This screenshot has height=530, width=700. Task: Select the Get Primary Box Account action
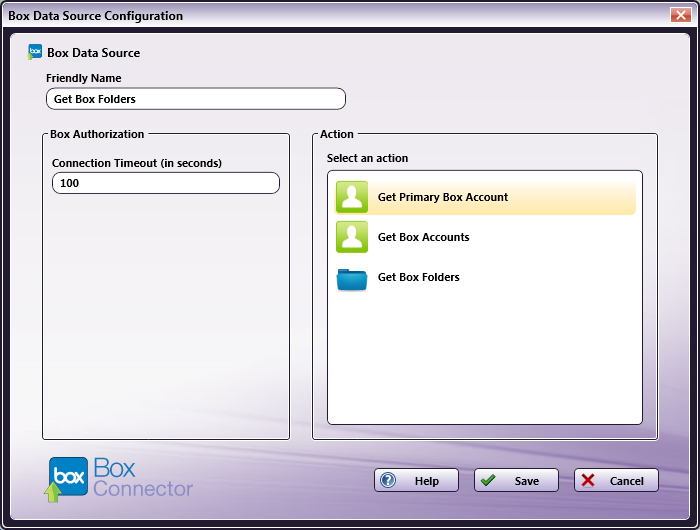click(485, 197)
